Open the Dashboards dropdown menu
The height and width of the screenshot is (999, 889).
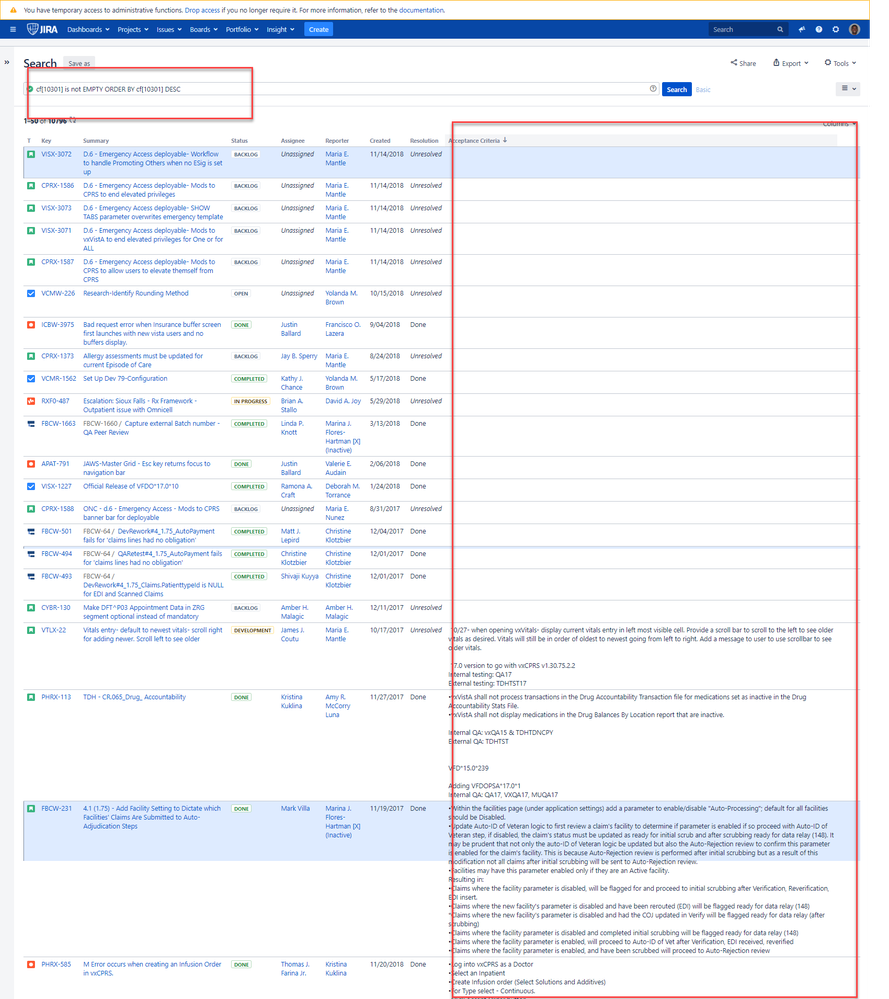pyautogui.click(x=88, y=29)
